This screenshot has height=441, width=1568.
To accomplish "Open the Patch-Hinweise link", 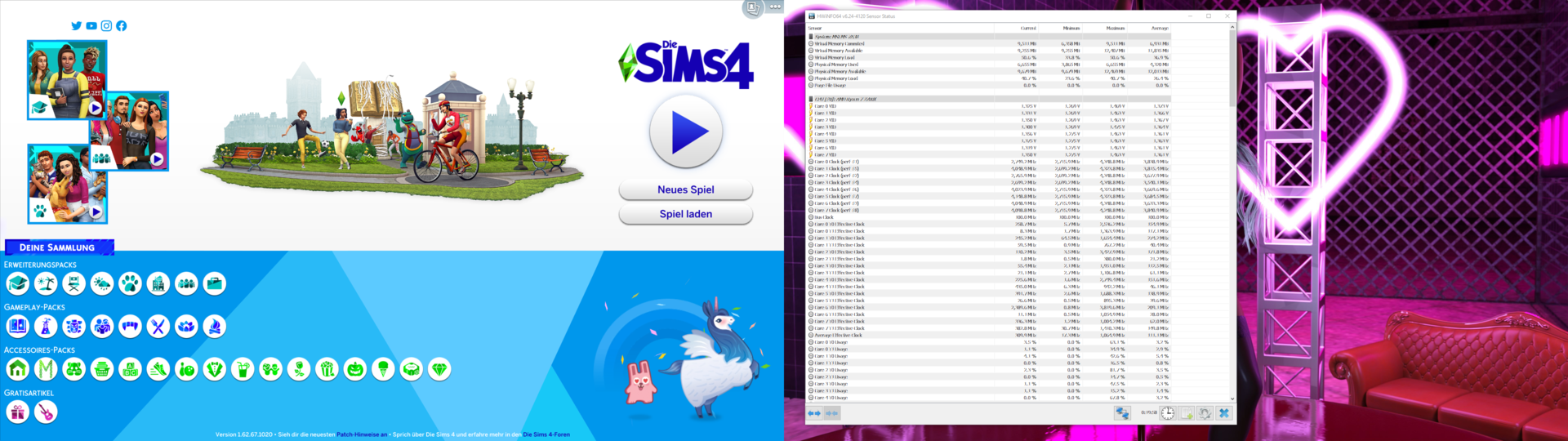I will (x=362, y=434).
